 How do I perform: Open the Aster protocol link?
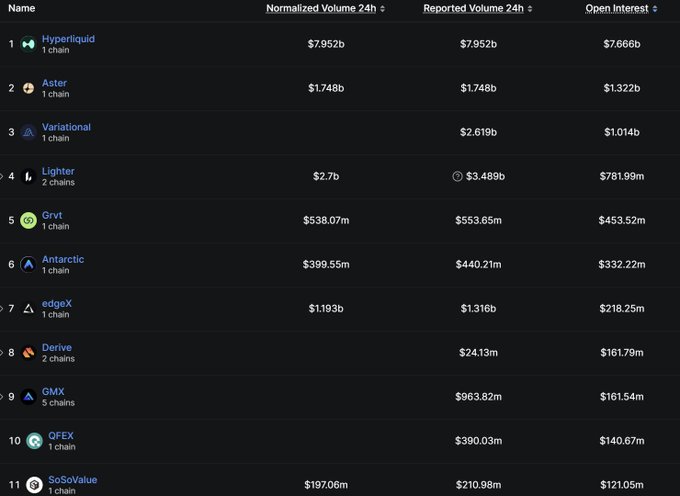point(54,83)
